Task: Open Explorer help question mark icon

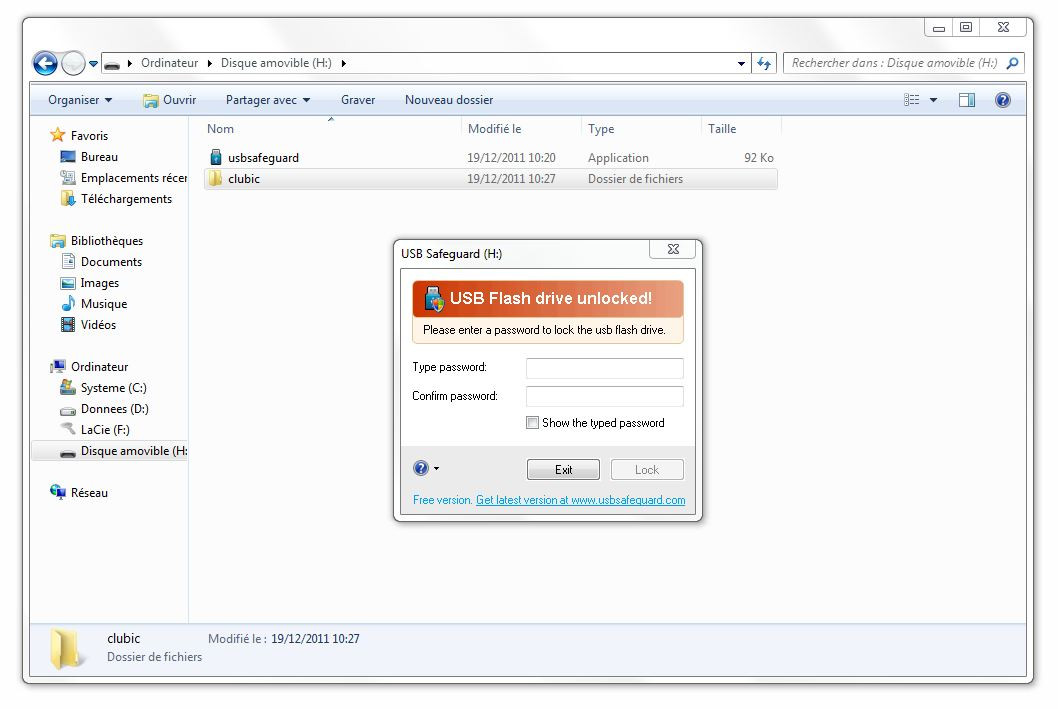Action: click(x=1003, y=100)
